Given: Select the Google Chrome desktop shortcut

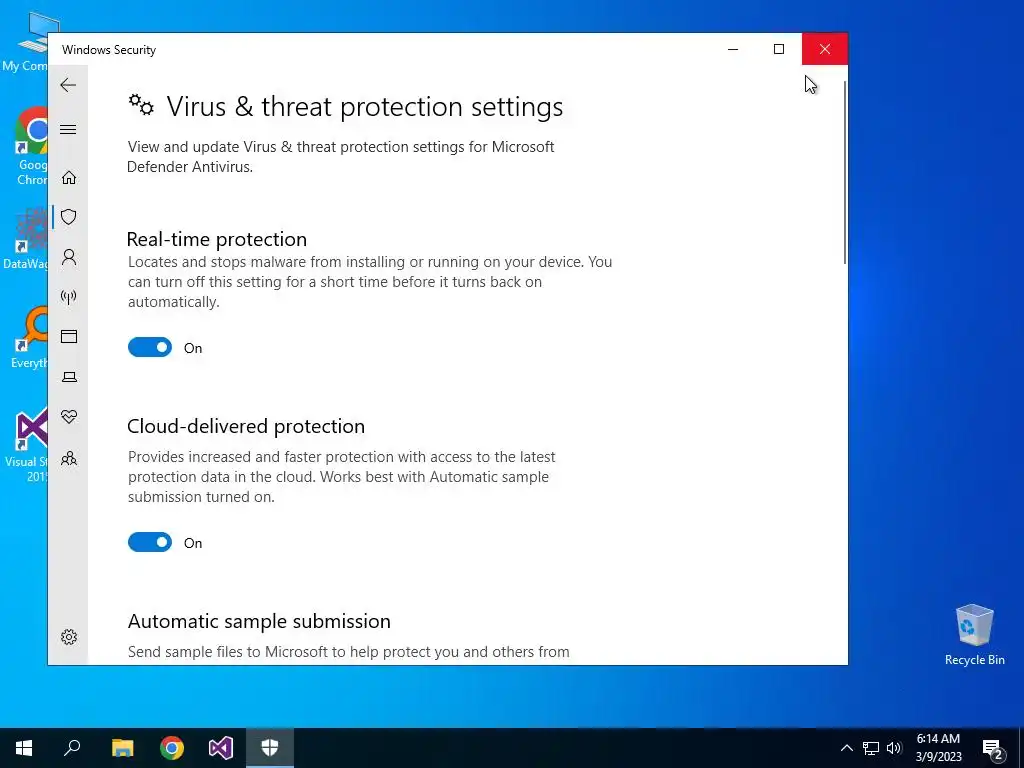Looking at the screenshot, I should (31, 146).
